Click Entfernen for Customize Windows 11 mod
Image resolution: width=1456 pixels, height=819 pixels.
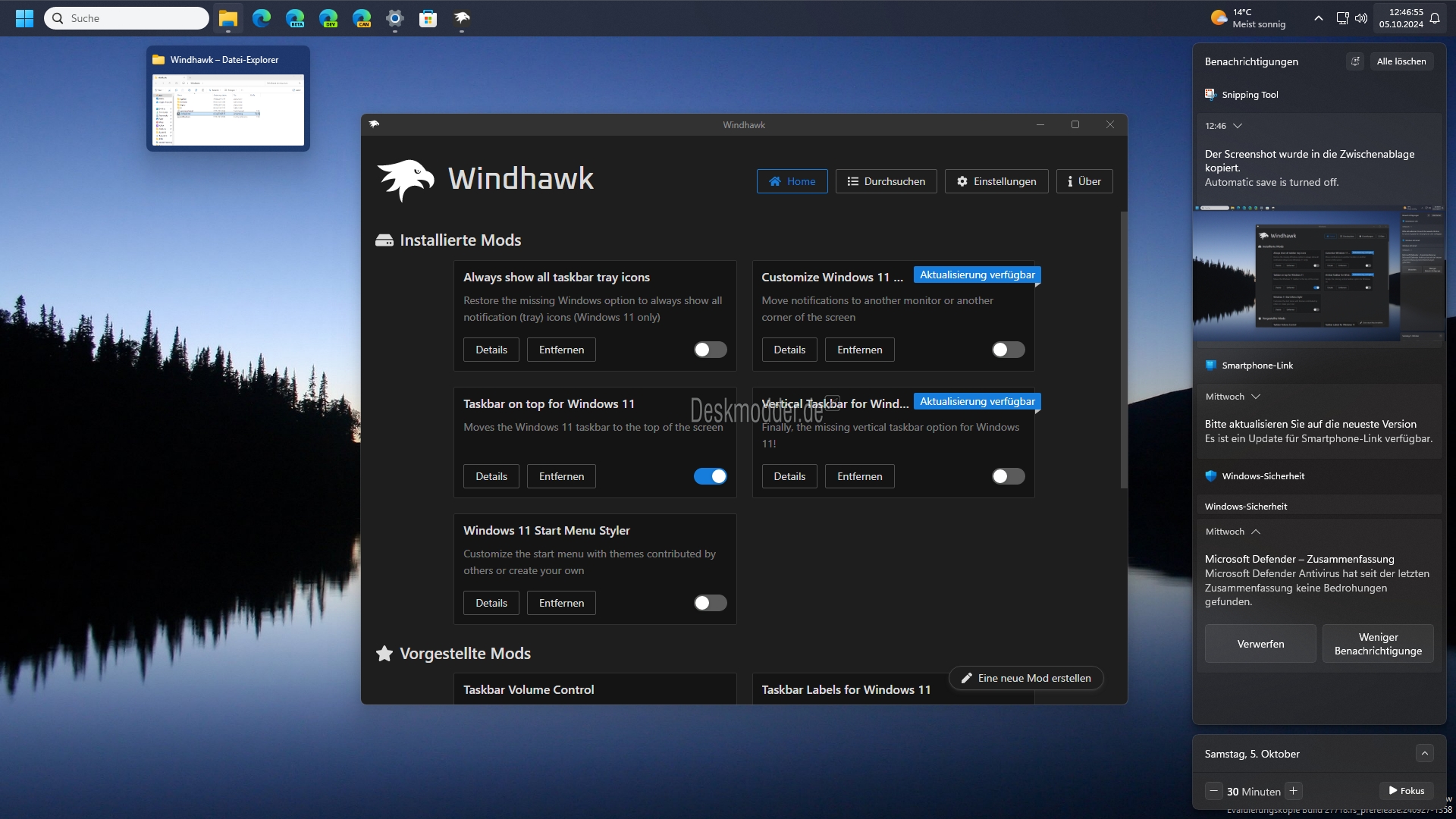[859, 350]
